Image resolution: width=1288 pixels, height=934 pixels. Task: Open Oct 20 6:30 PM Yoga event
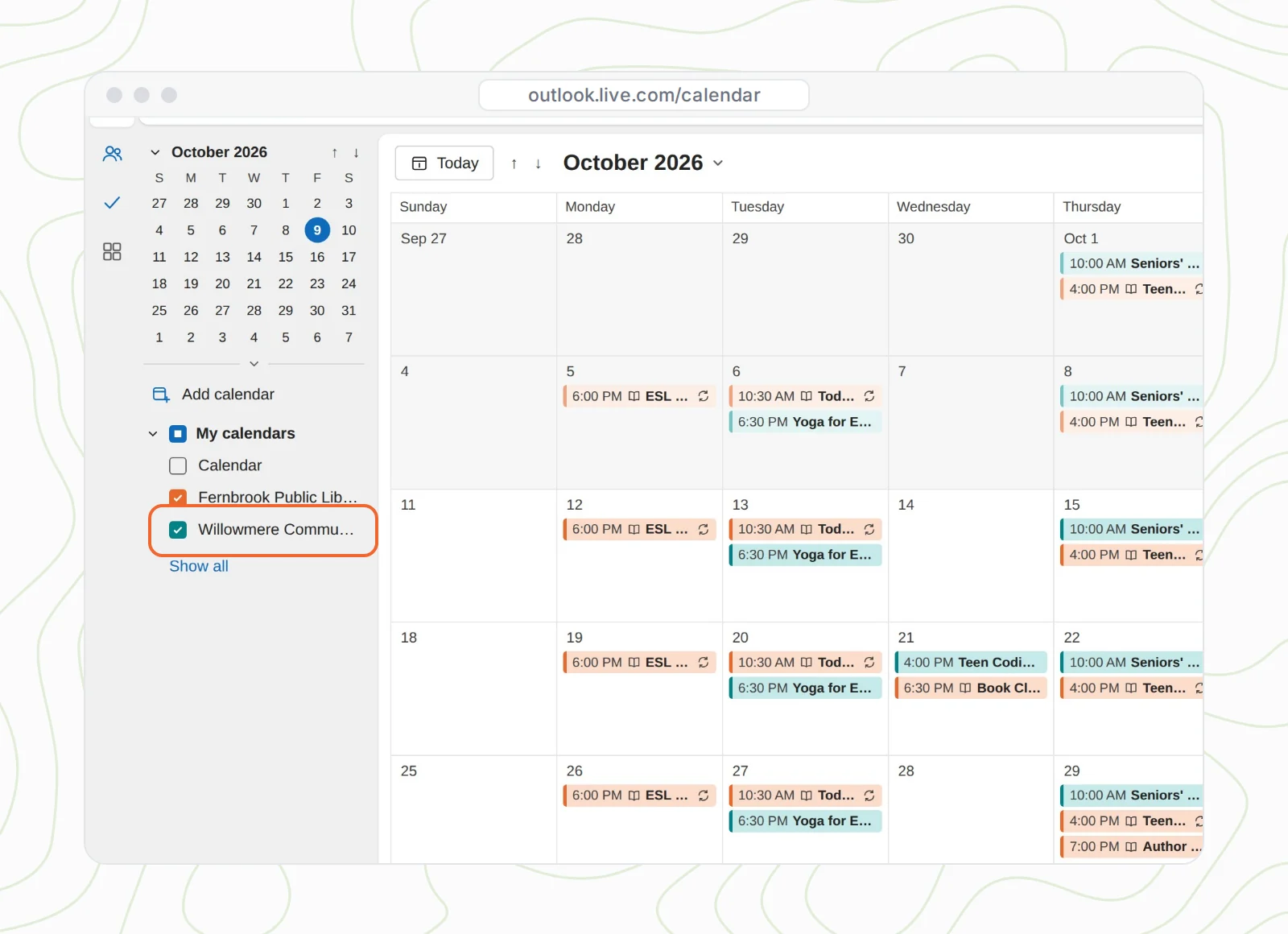[805, 688]
